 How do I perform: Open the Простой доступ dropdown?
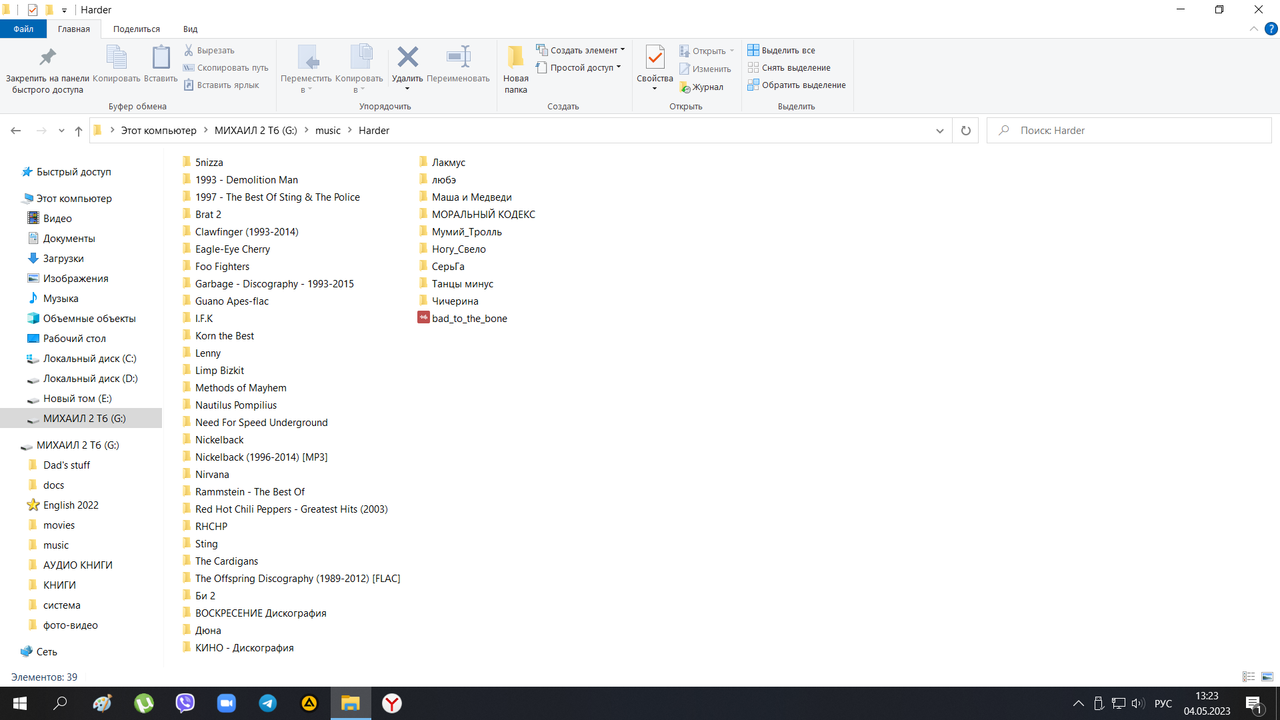pyautogui.click(x=578, y=67)
